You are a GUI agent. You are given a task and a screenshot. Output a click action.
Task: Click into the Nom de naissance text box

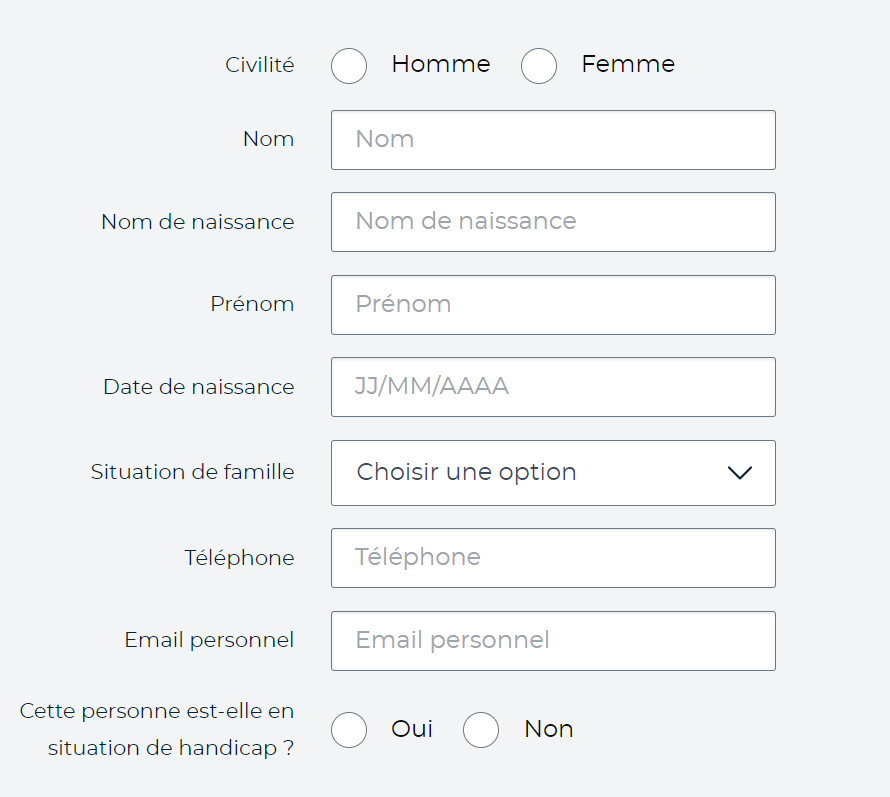click(552, 222)
